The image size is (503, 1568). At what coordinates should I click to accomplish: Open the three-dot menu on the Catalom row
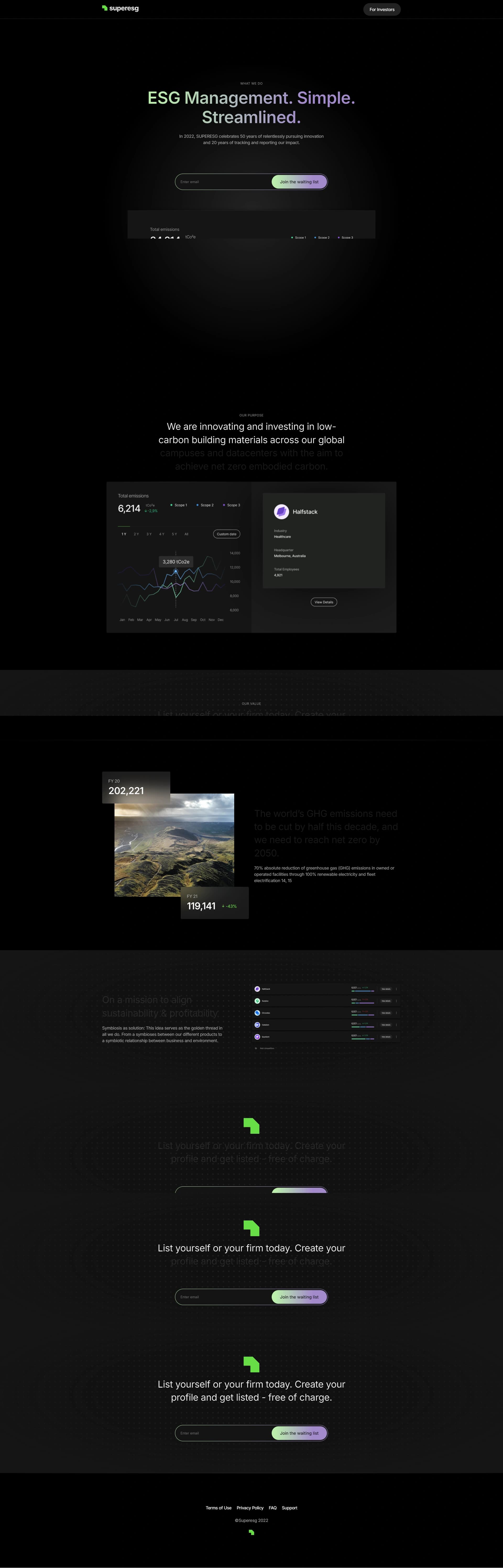click(396, 1025)
